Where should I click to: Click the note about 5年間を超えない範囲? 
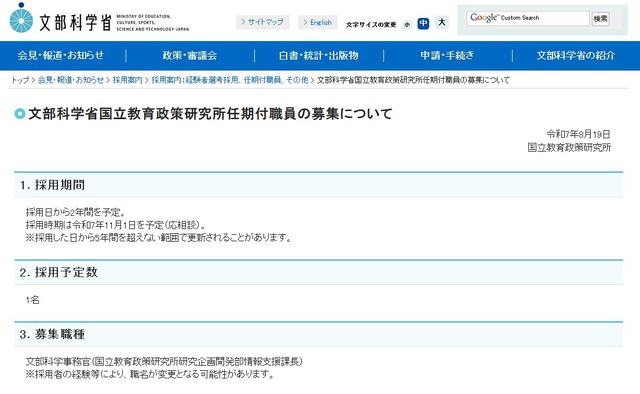click(x=158, y=238)
